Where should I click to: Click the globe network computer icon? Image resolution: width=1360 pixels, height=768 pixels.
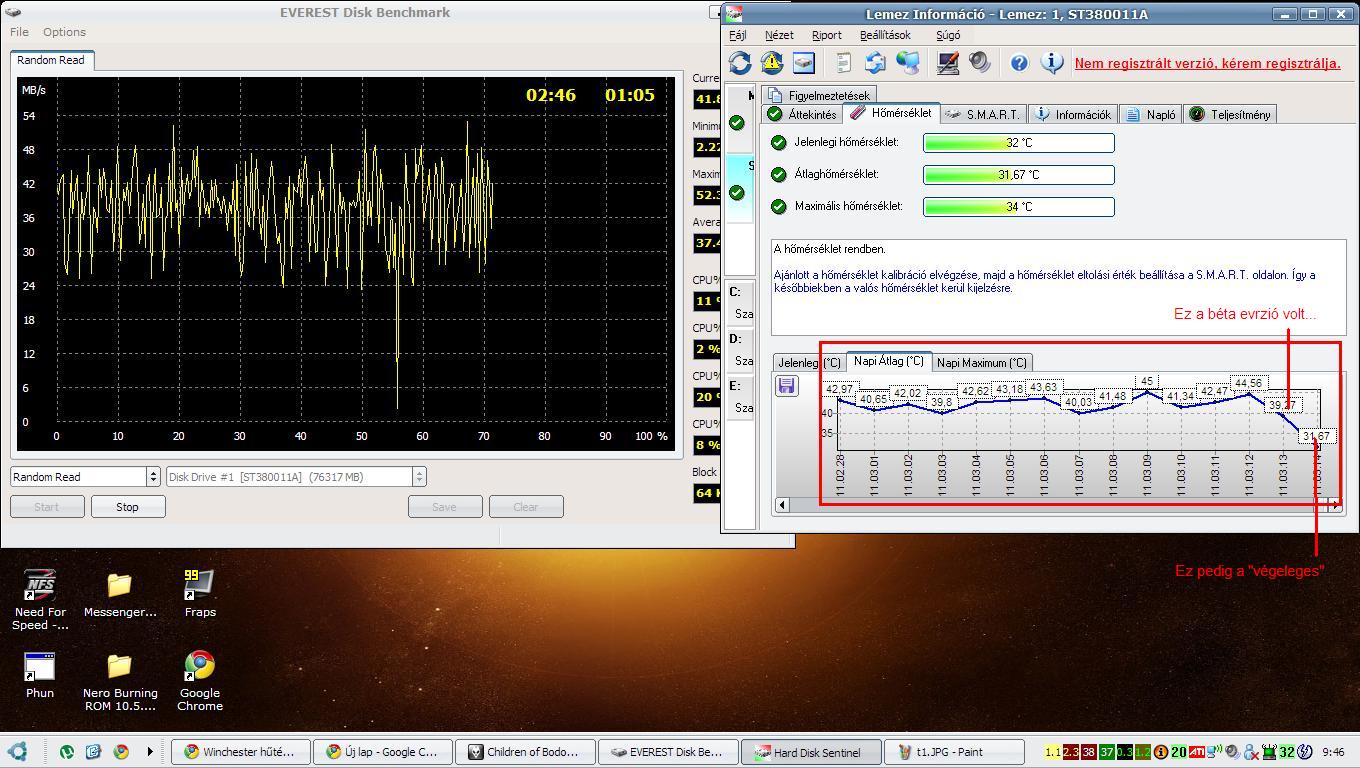(x=907, y=63)
